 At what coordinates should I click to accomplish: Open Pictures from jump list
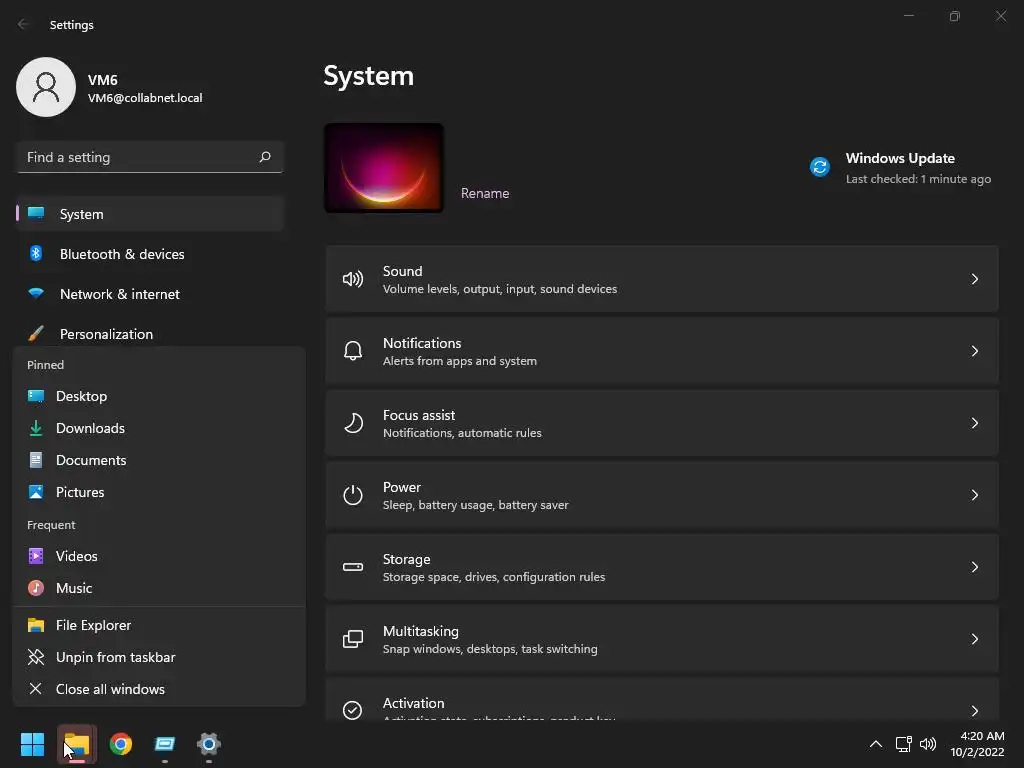(159, 492)
